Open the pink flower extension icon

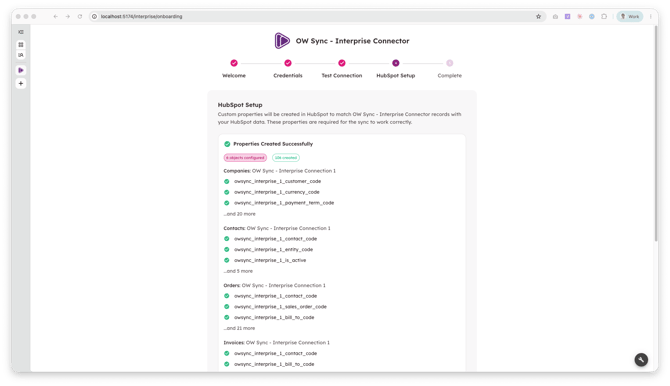tap(579, 16)
